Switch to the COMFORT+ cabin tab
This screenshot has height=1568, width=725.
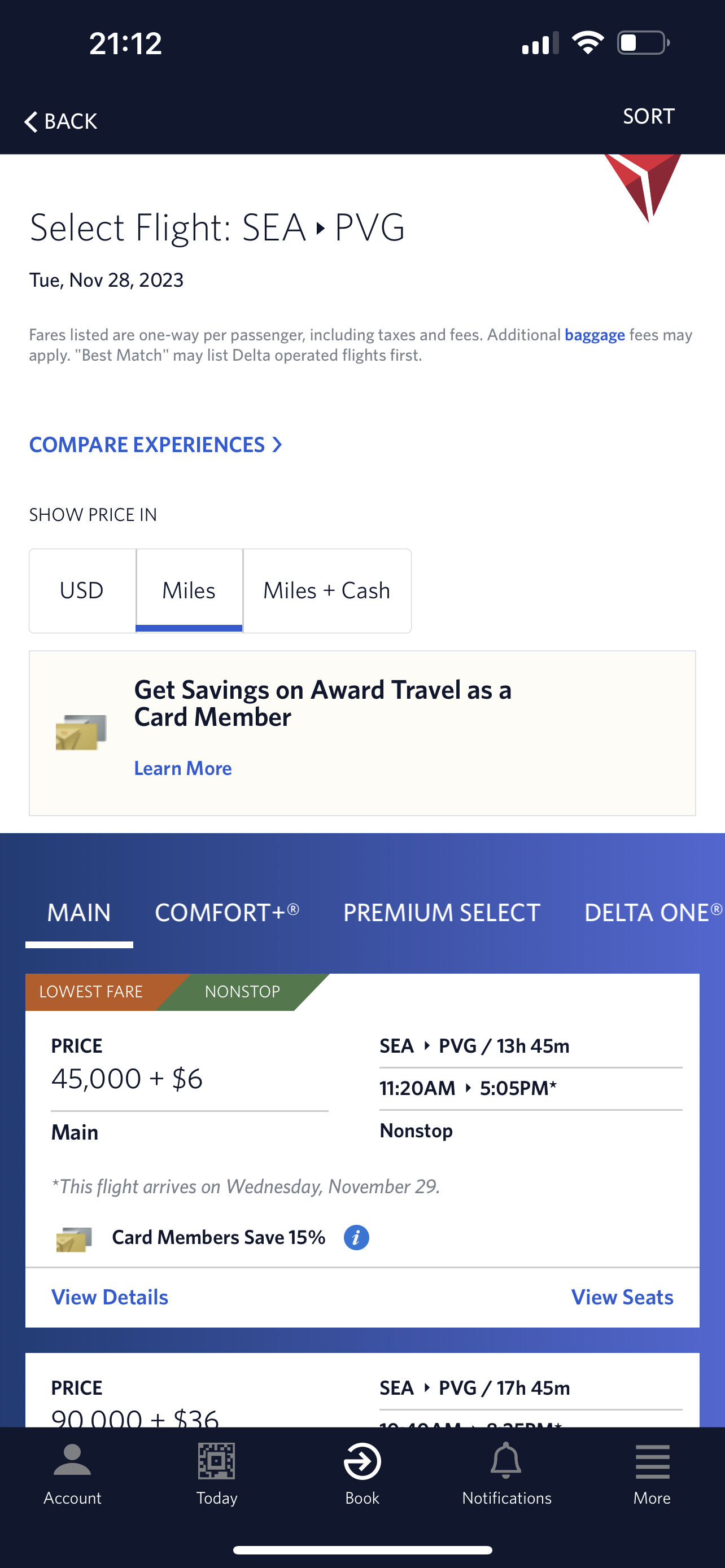tap(227, 912)
